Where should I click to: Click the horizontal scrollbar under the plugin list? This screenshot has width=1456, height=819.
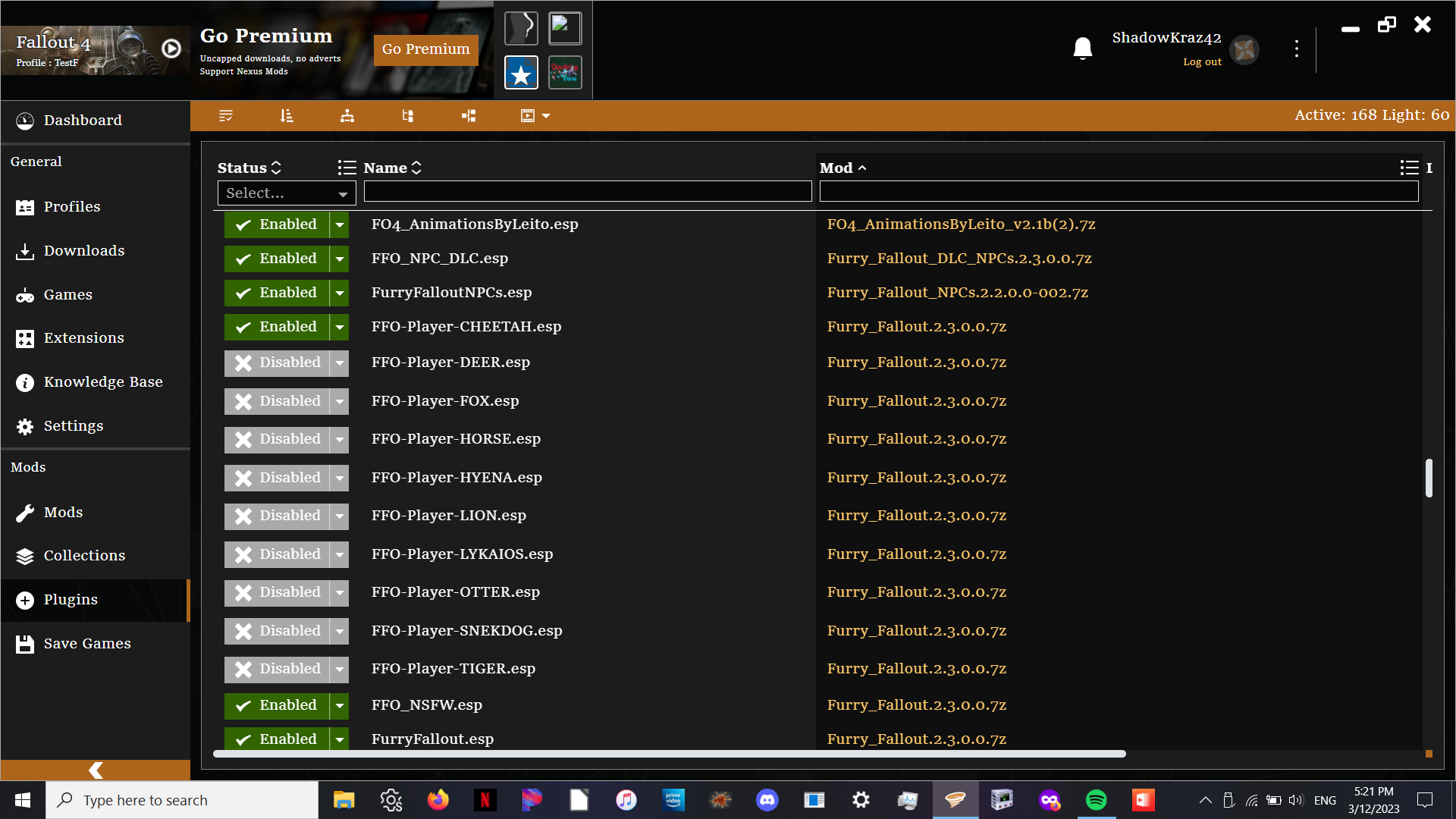tap(670, 754)
